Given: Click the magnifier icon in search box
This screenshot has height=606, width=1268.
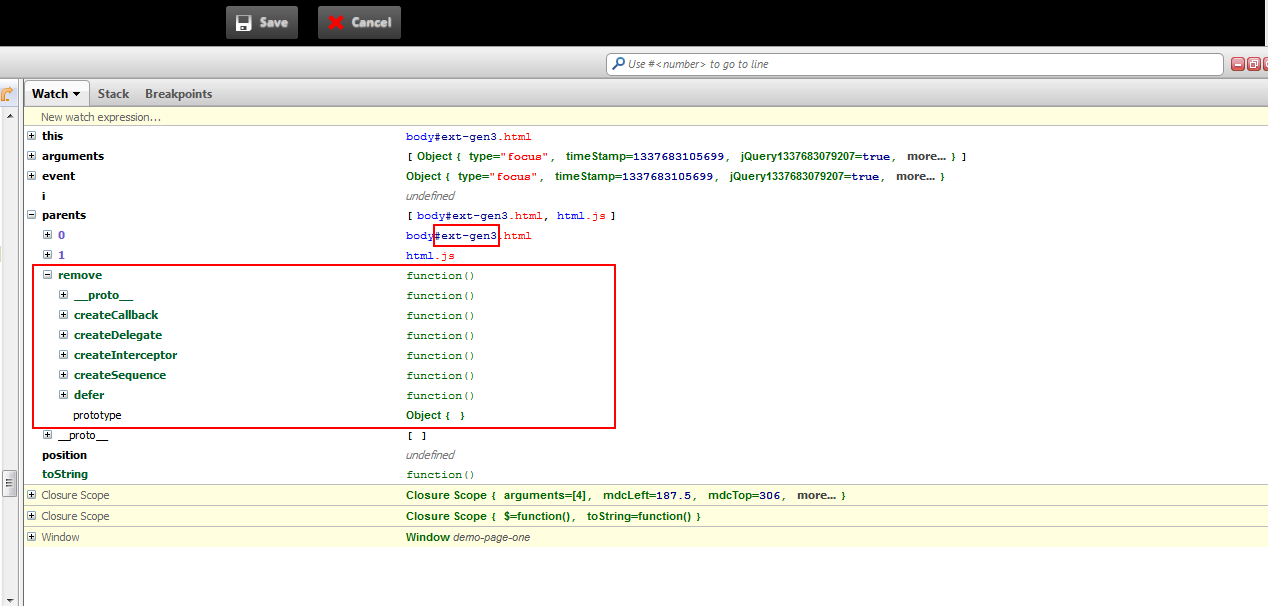Looking at the screenshot, I should point(617,64).
